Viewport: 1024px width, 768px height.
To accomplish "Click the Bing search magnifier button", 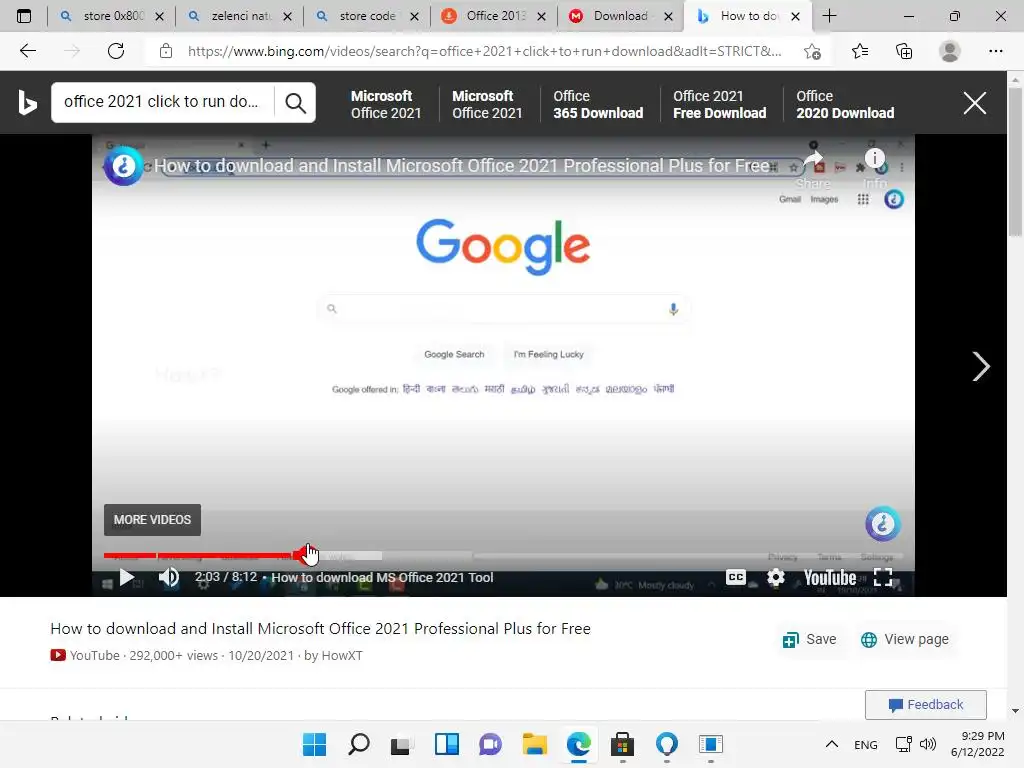I will click(x=295, y=103).
